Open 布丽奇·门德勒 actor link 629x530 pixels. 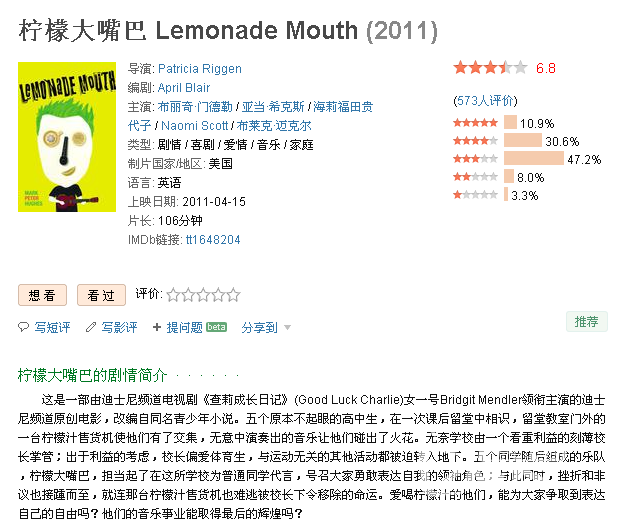tap(195, 107)
